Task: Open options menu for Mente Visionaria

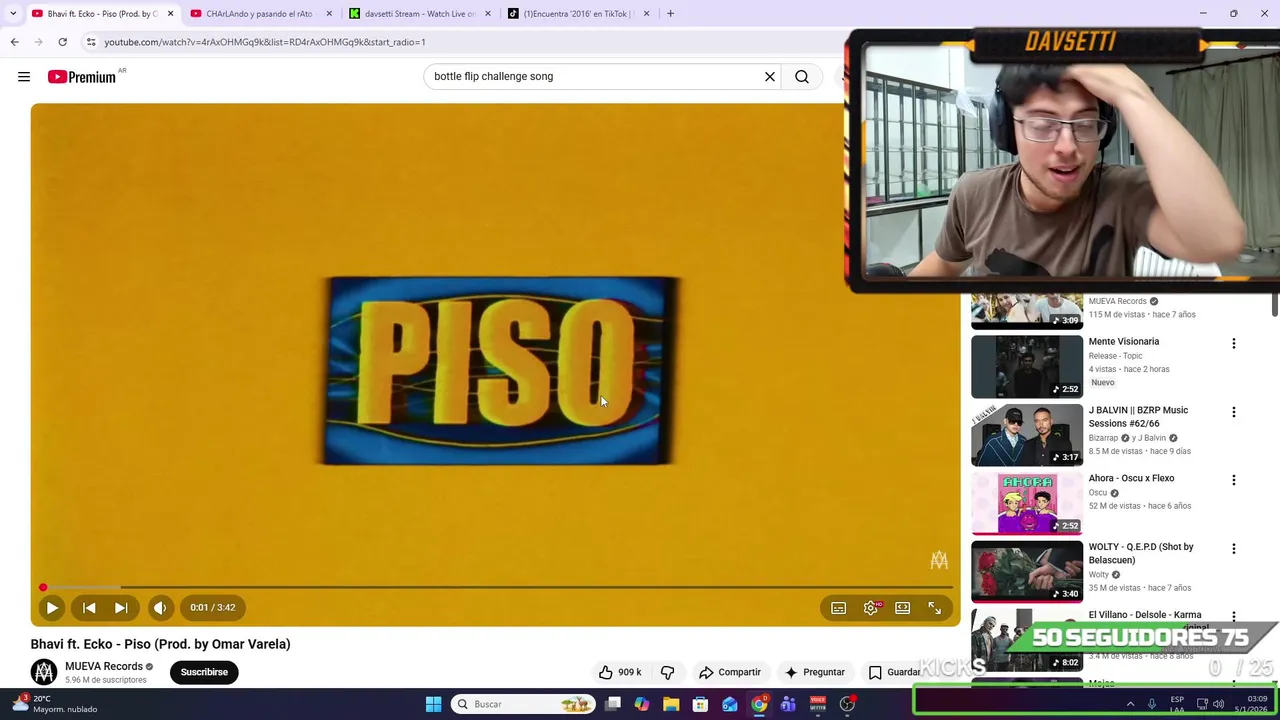Action: coord(1233,344)
